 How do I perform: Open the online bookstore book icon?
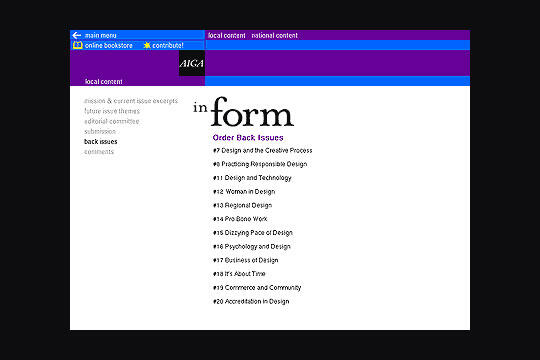77,45
